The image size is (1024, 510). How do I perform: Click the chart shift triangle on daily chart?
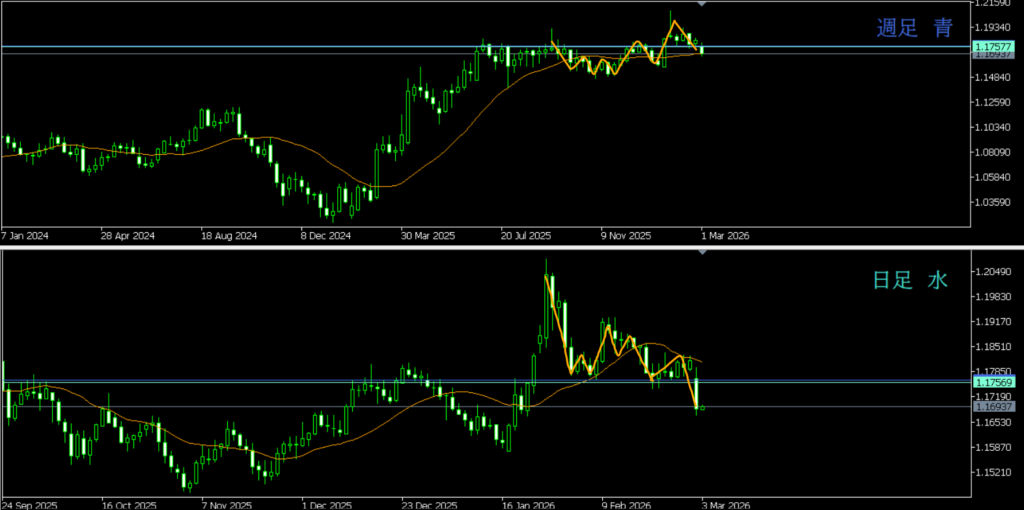tap(703, 251)
